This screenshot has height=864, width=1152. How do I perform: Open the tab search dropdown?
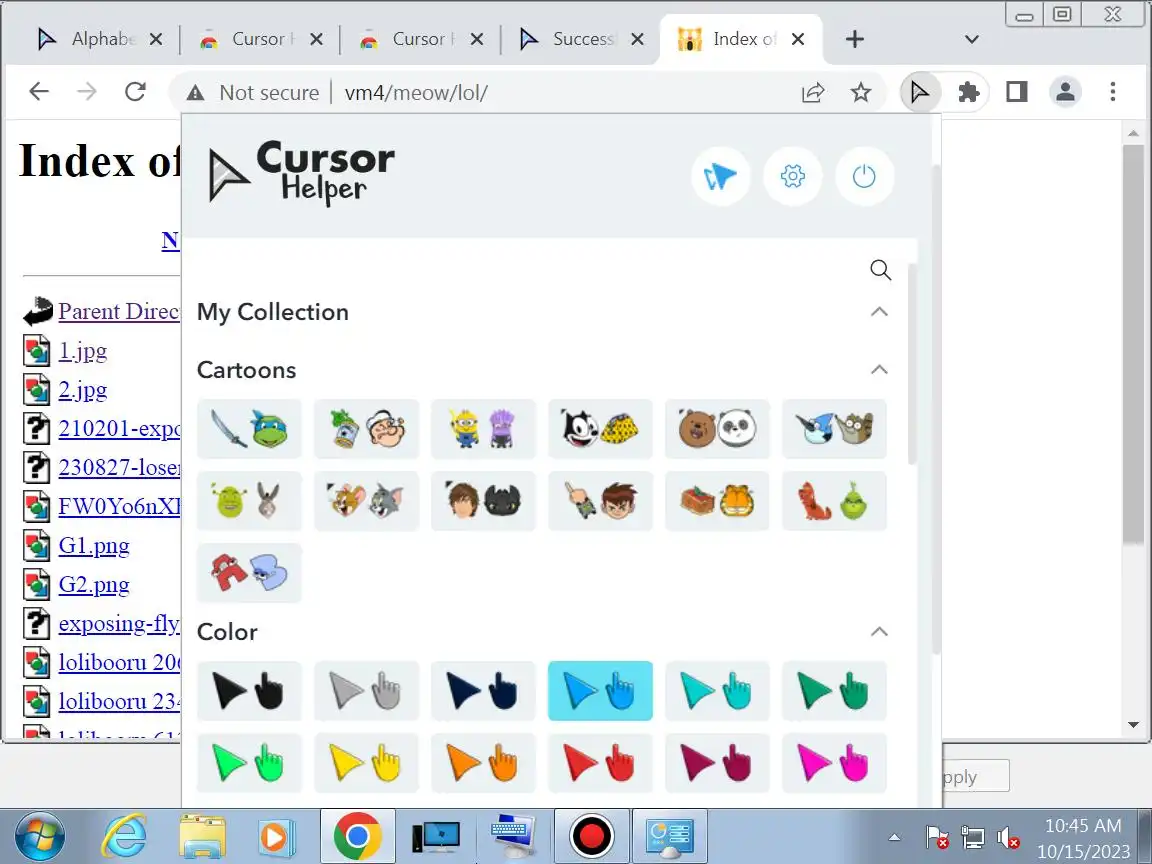pyautogui.click(x=971, y=39)
